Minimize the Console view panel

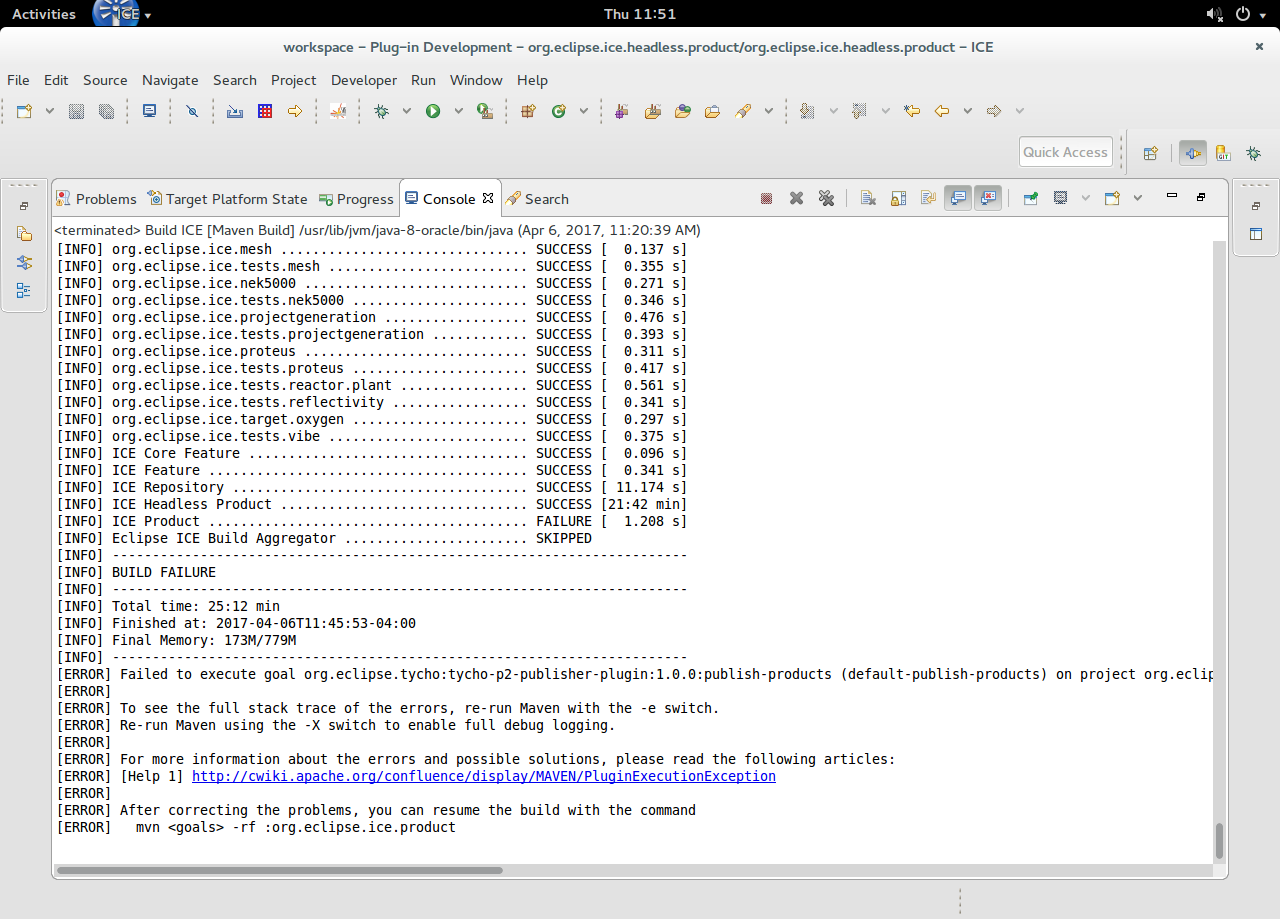point(1172,197)
